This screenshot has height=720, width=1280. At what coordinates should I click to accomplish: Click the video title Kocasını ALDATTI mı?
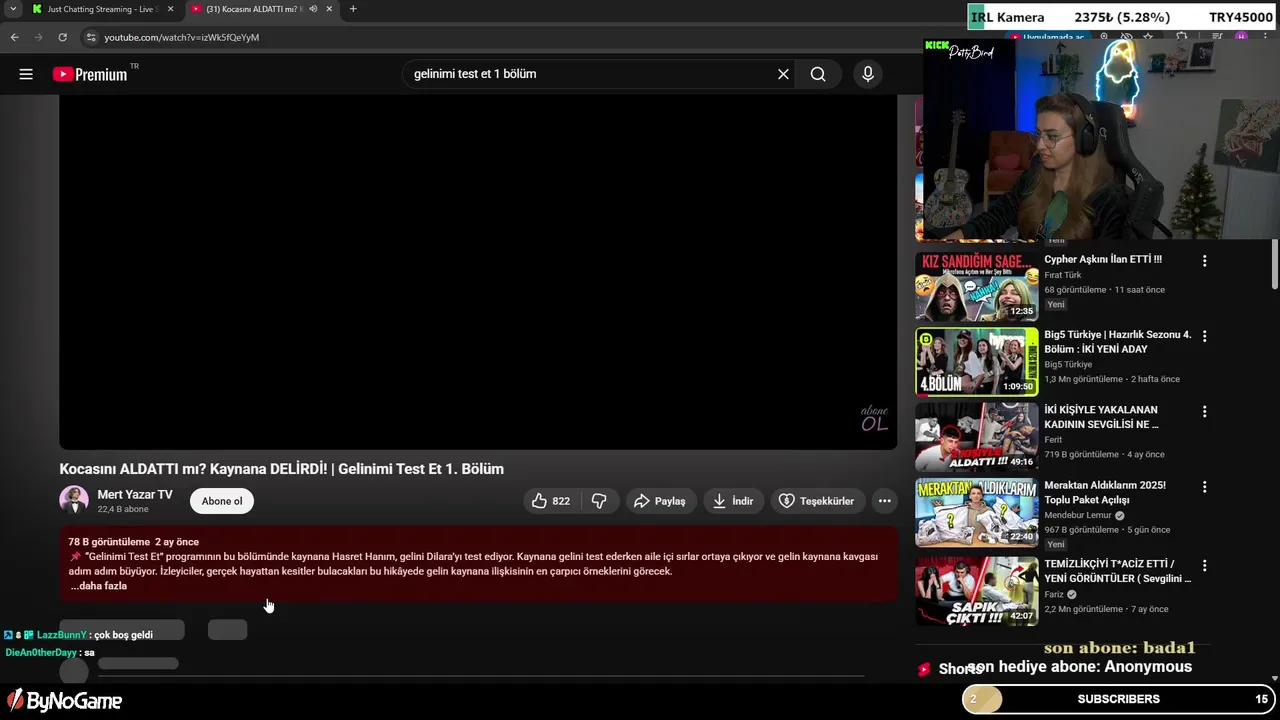(x=281, y=469)
